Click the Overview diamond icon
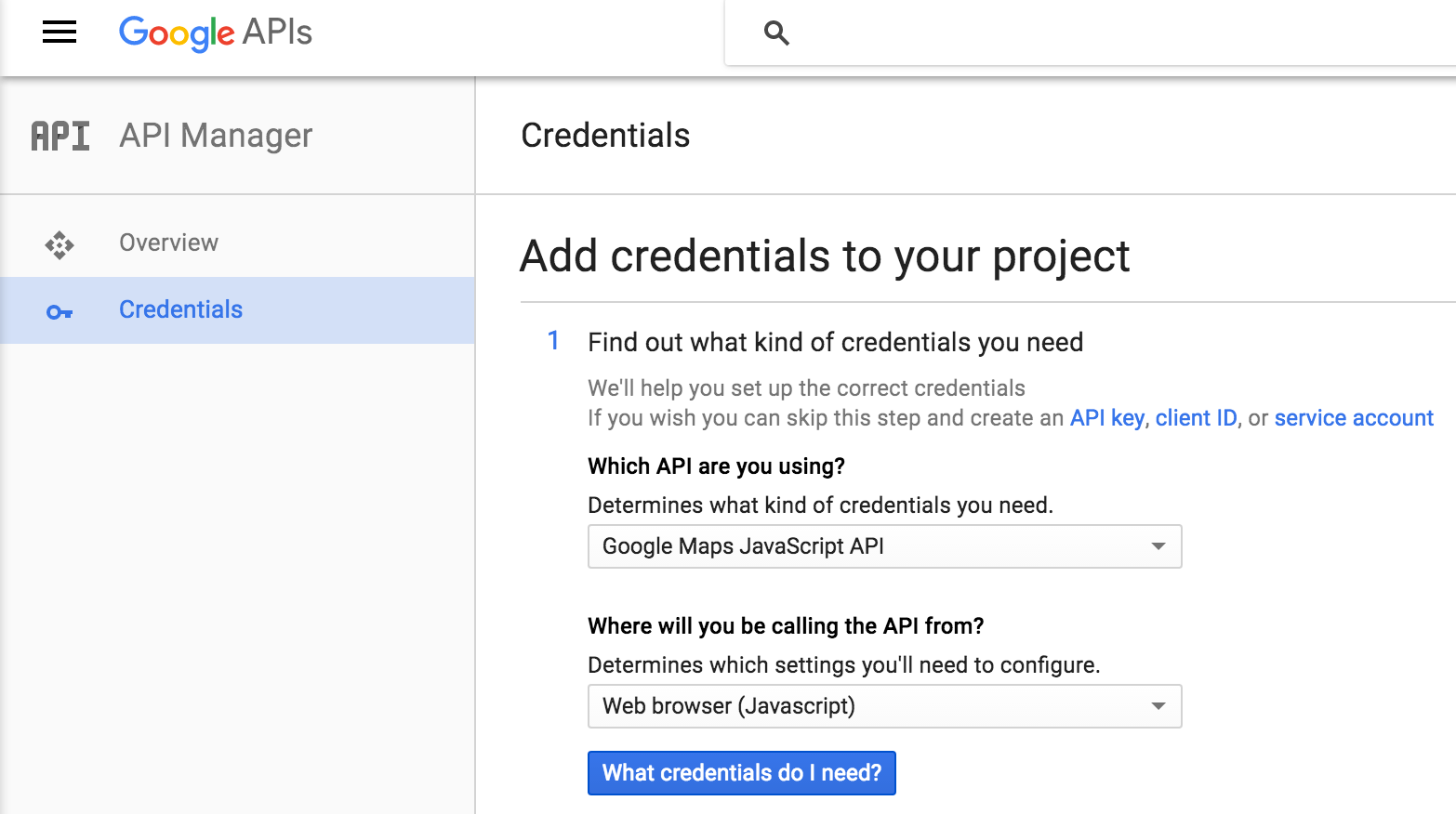The image size is (1456, 814). [x=60, y=244]
